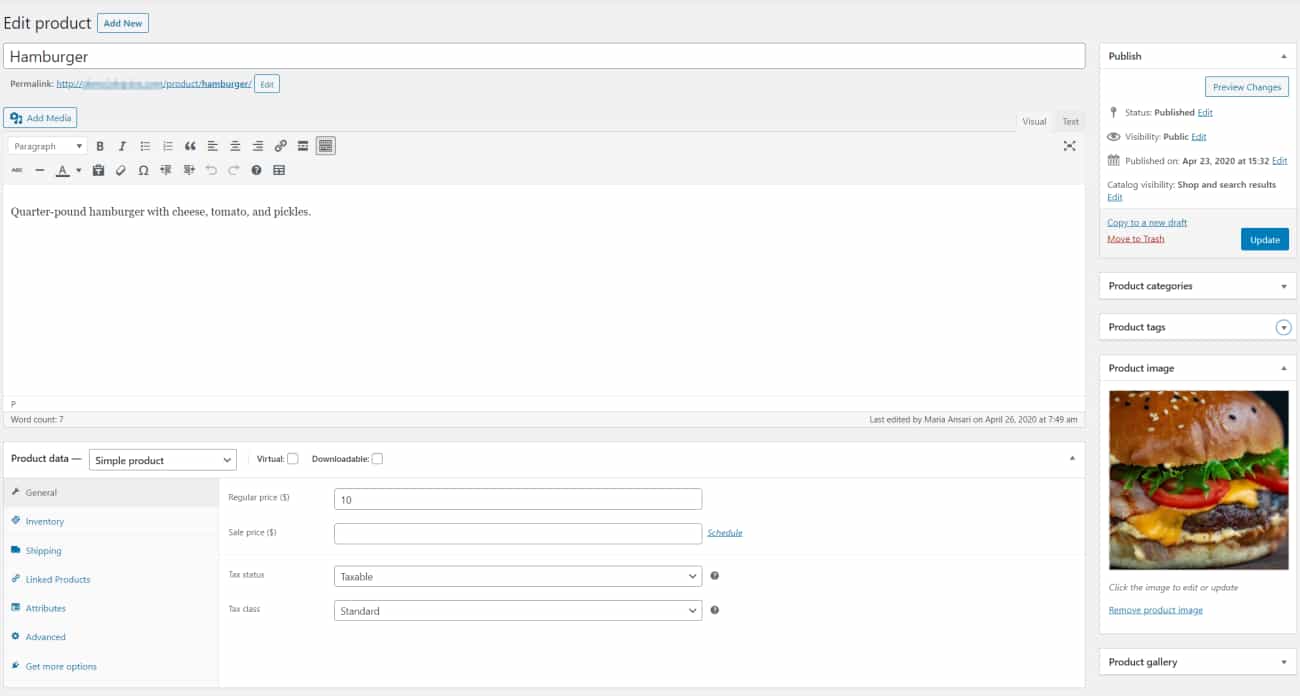
Task: Click Move to Trash link
Action: [1136, 239]
